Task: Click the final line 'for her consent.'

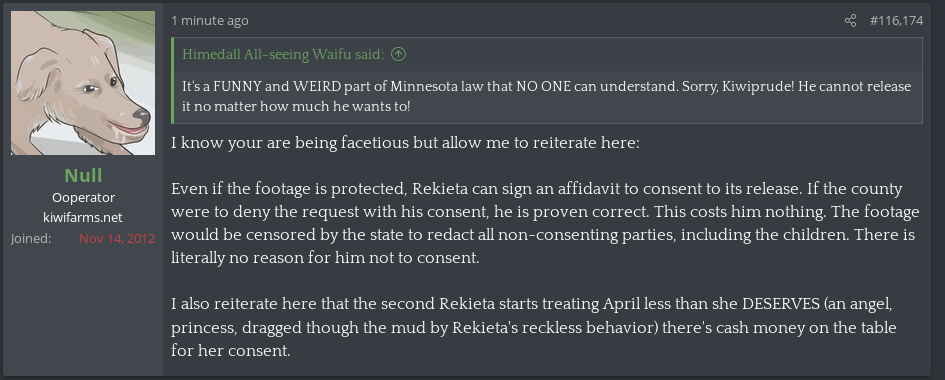Action: [231, 350]
